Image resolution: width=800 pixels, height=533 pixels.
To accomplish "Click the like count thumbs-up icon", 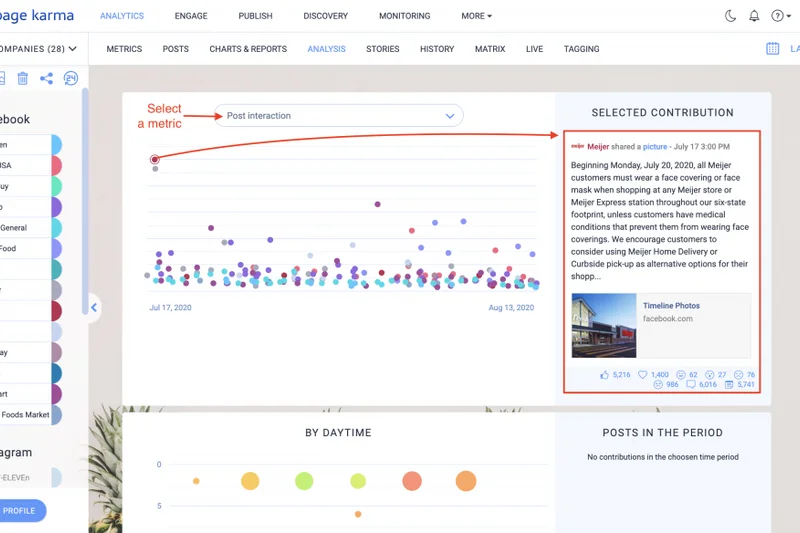I will [605, 375].
